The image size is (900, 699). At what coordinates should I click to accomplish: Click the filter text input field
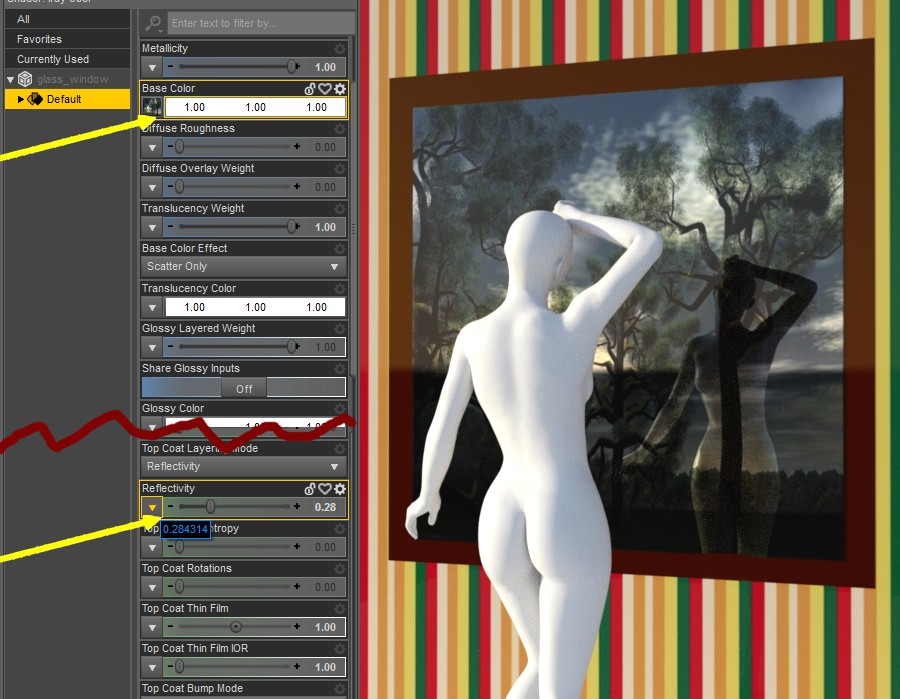point(261,23)
